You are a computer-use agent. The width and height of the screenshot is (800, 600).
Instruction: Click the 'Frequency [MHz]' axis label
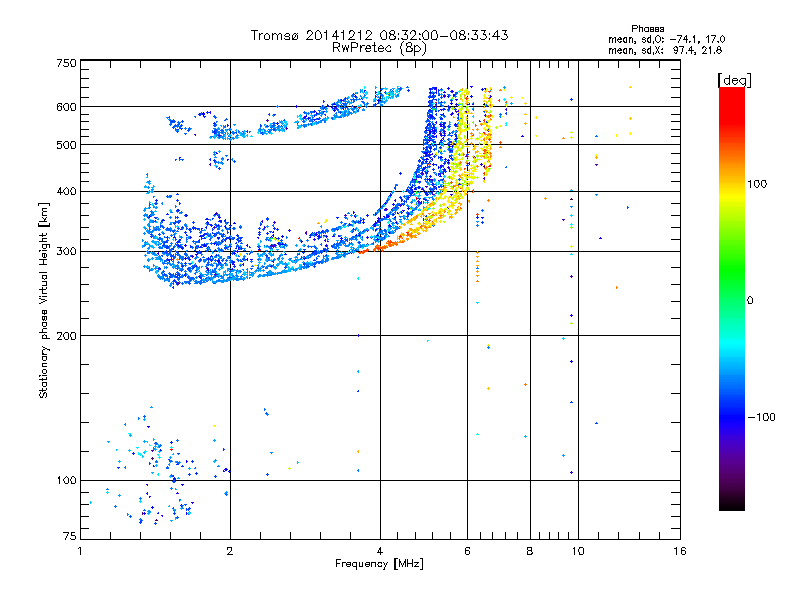pos(379,564)
